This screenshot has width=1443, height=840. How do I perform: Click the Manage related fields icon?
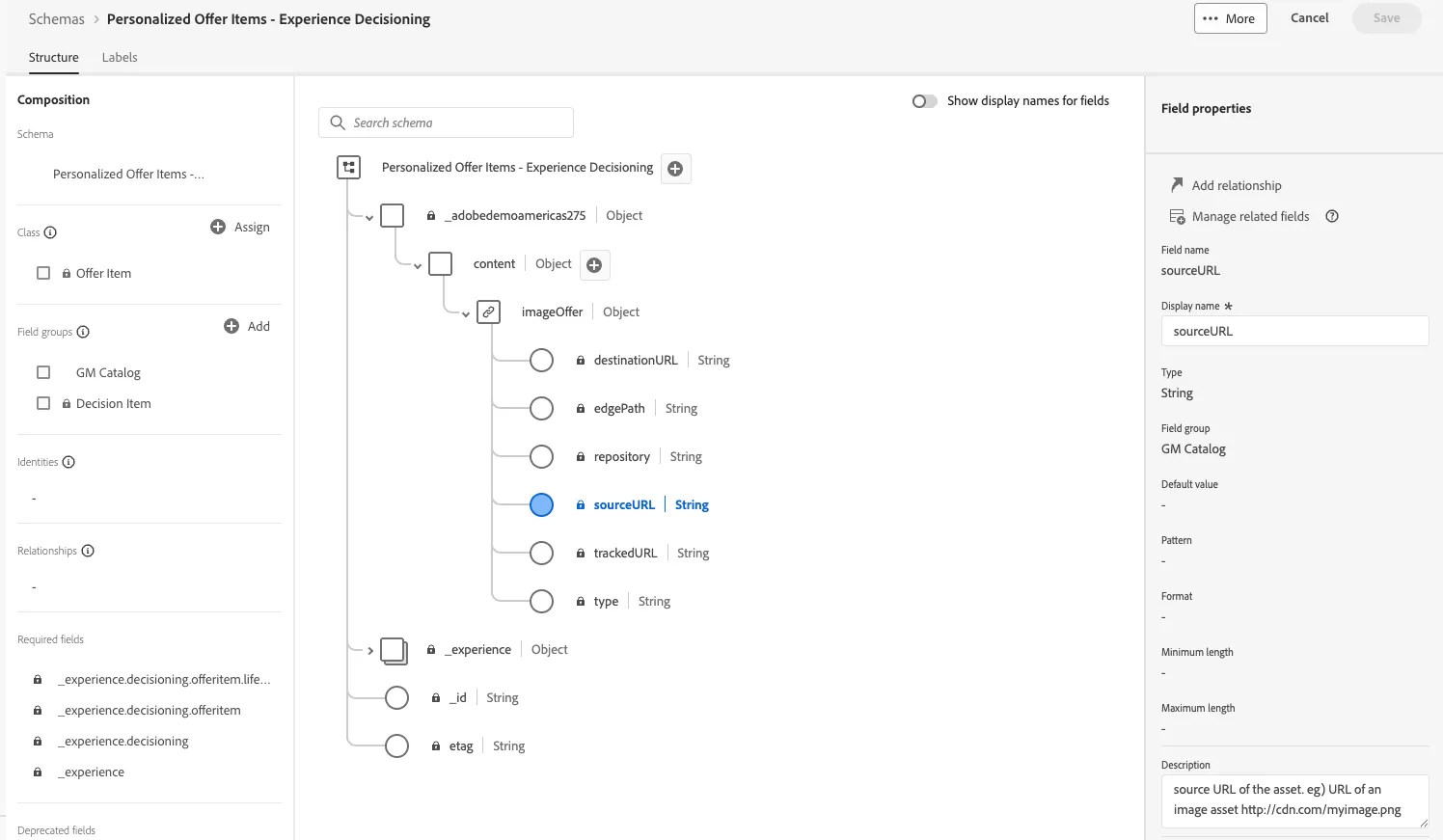(1177, 216)
